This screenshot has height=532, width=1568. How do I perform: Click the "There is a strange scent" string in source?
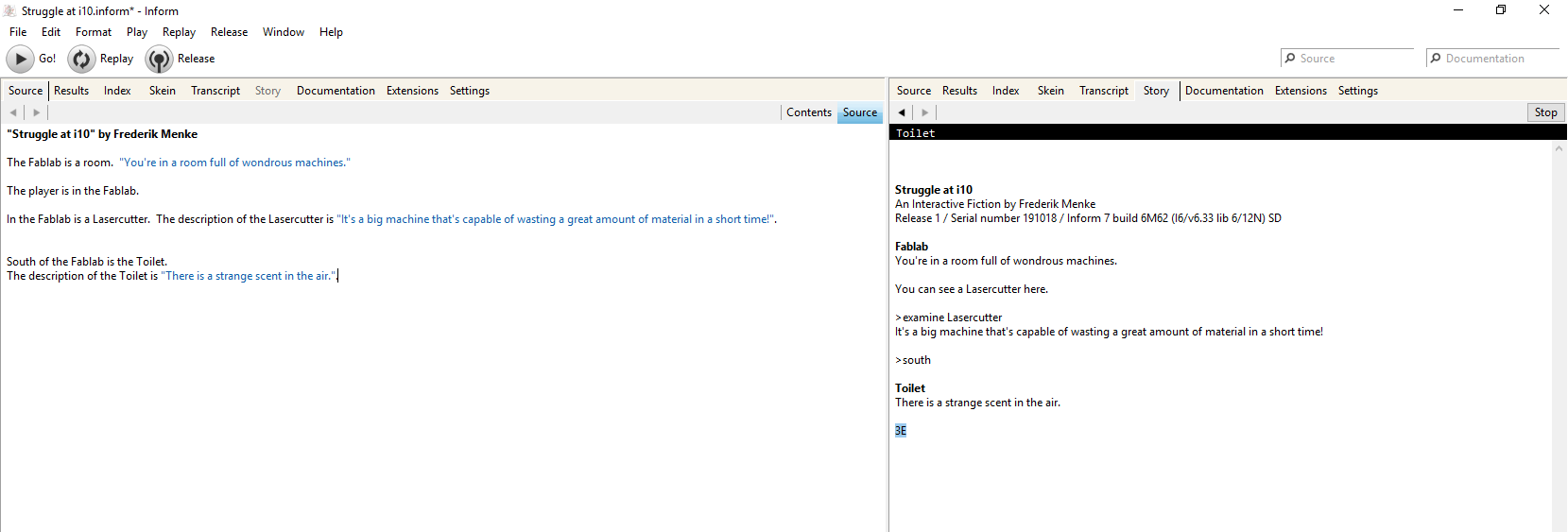[249, 276]
